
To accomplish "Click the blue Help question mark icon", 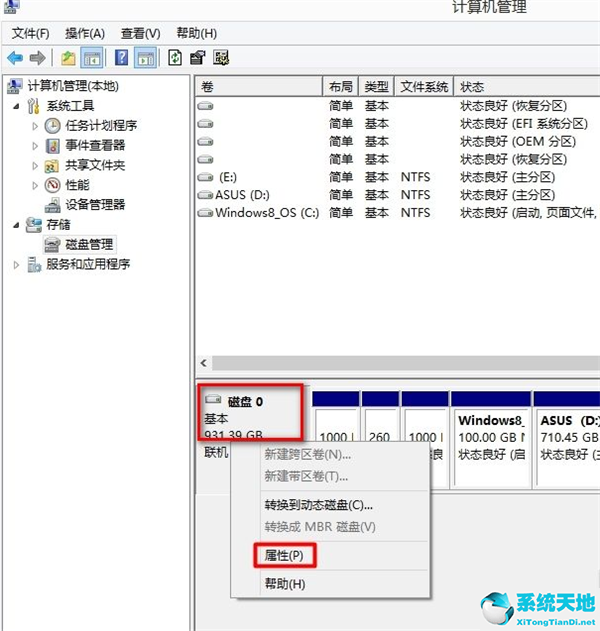I will coord(122,58).
